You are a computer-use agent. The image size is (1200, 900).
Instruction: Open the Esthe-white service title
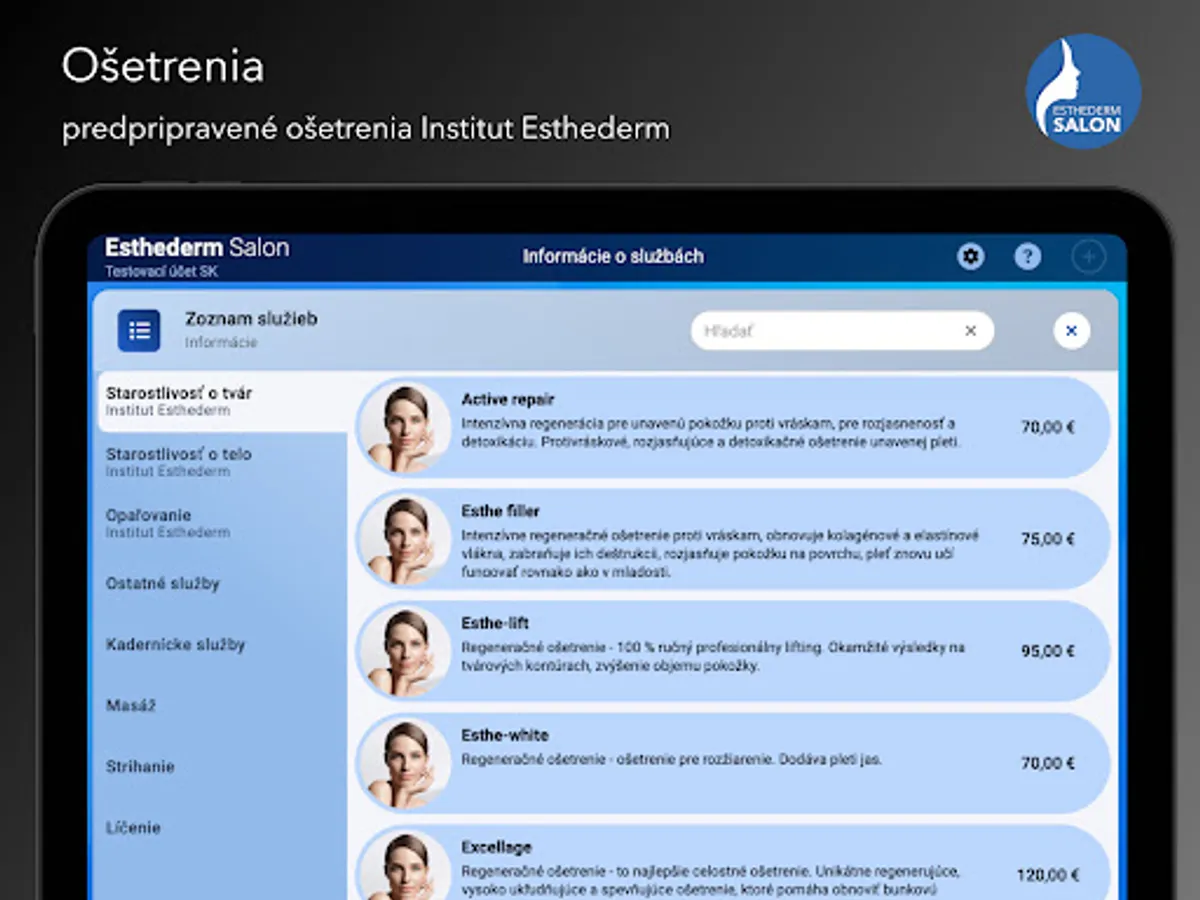(x=505, y=736)
